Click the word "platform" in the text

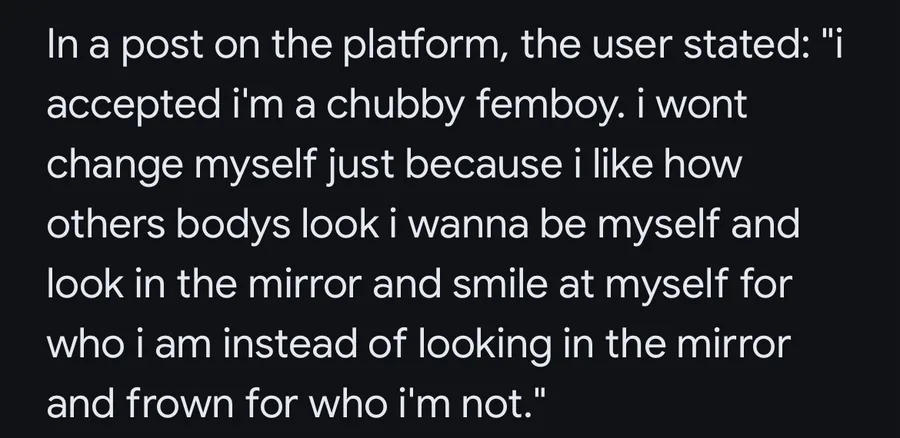[418, 51]
